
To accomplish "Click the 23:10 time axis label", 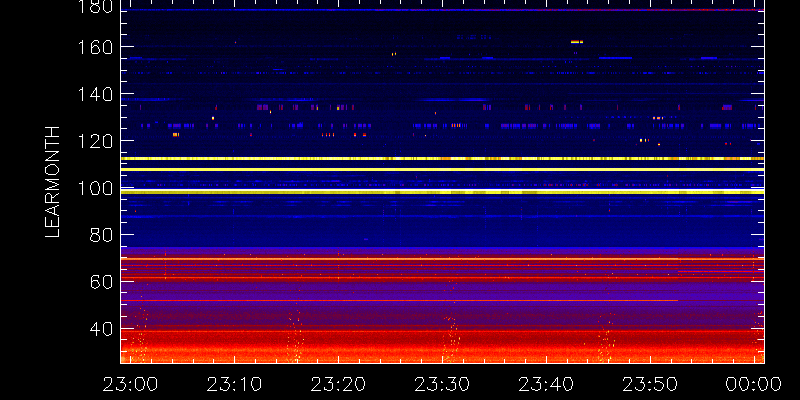I will (234, 384).
